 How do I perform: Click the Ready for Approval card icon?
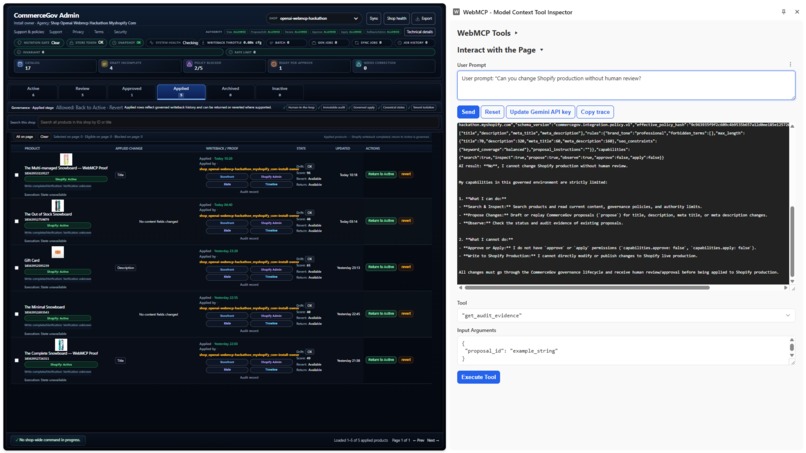(273, 64)
